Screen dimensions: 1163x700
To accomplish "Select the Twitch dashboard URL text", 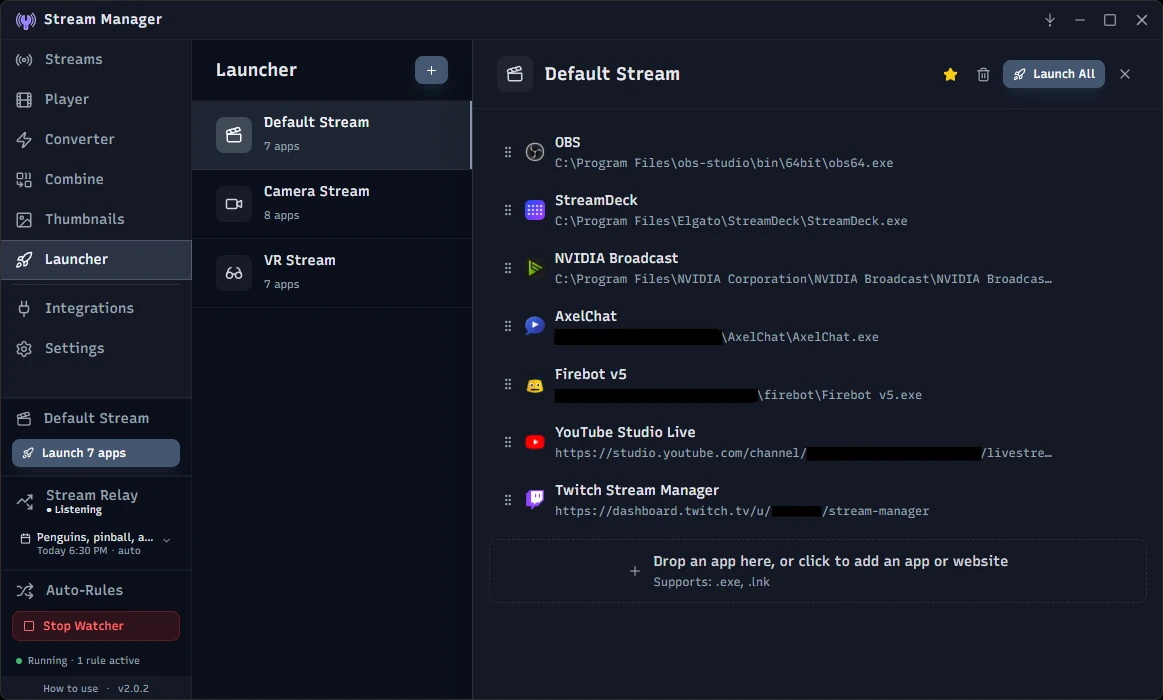I will [x=742, y=511].
